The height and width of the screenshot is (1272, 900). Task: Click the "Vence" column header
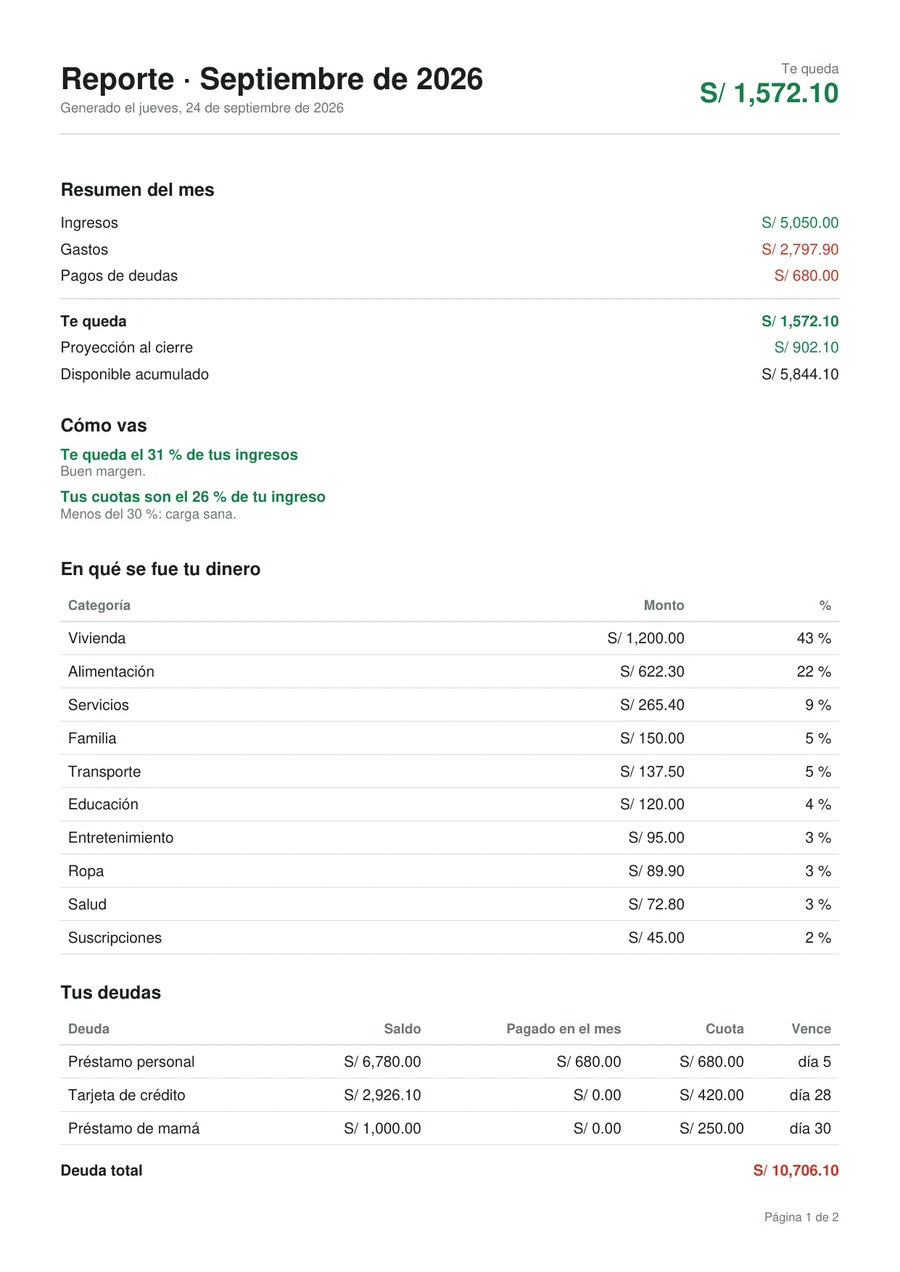coord(811,1029)
